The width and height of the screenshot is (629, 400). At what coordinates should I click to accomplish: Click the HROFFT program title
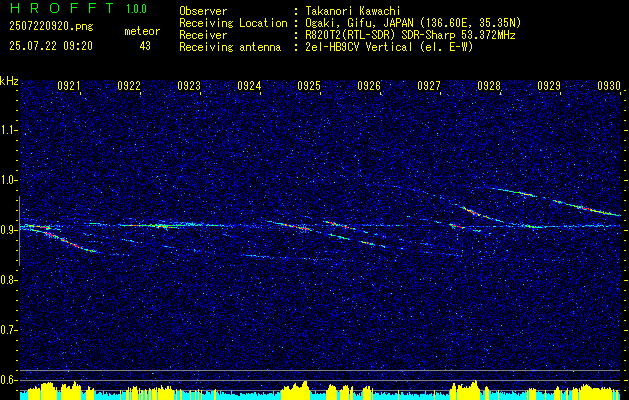pyautogui.click(x=62, y=8)
